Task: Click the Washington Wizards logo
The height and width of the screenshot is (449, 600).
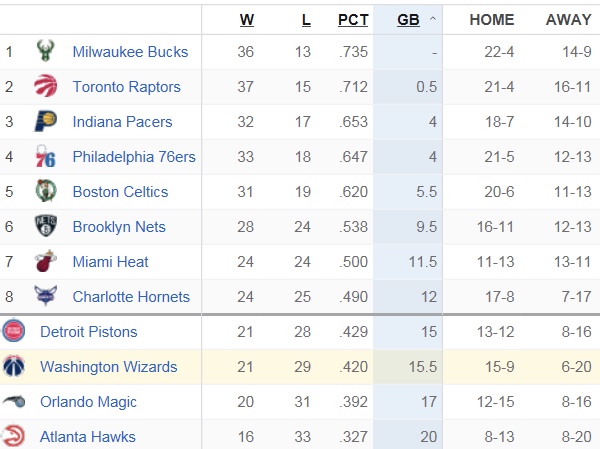Action: coord(14,367)
